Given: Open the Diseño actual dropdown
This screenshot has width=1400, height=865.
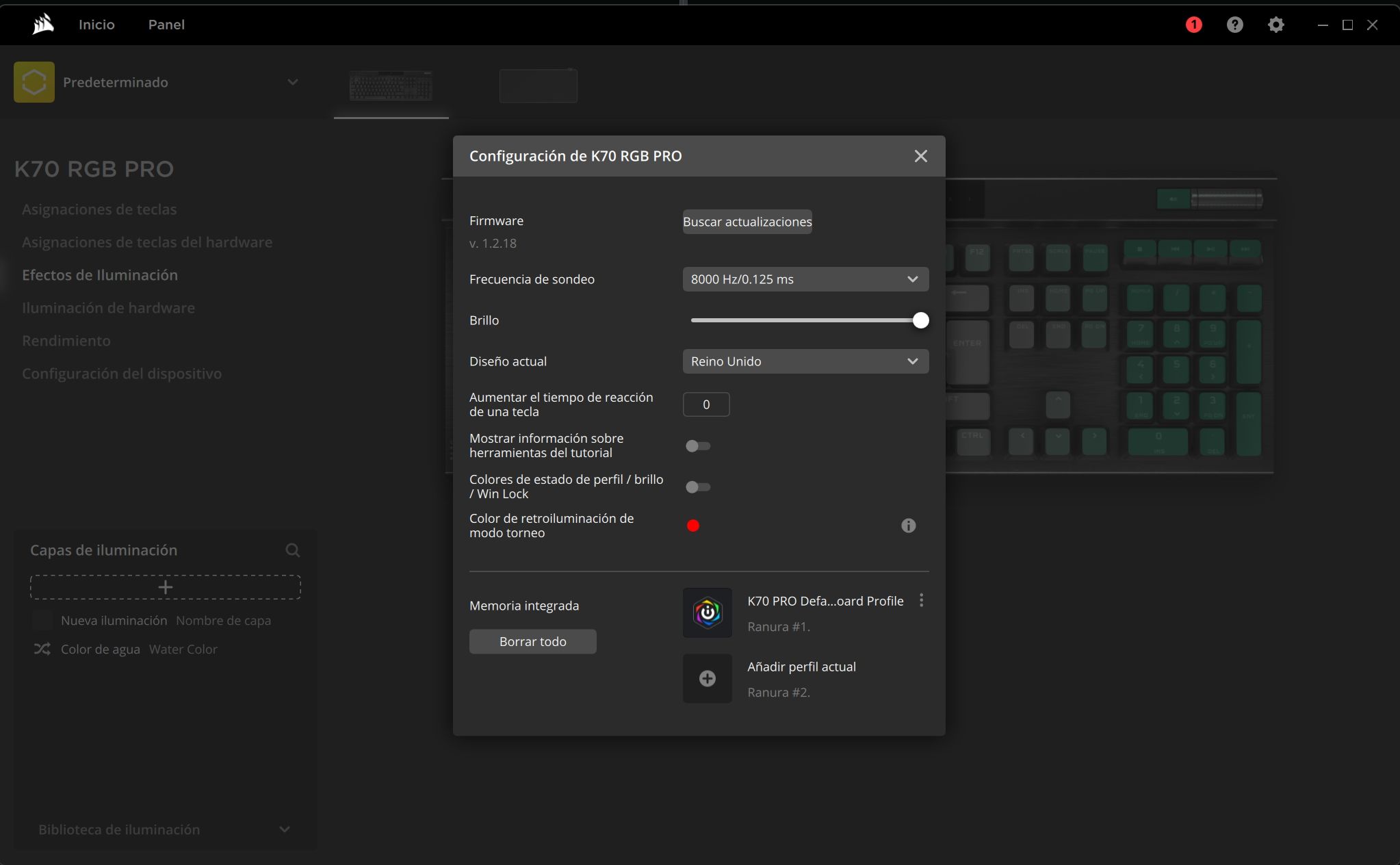Looking at the screenshot, I should click(805, 361).
